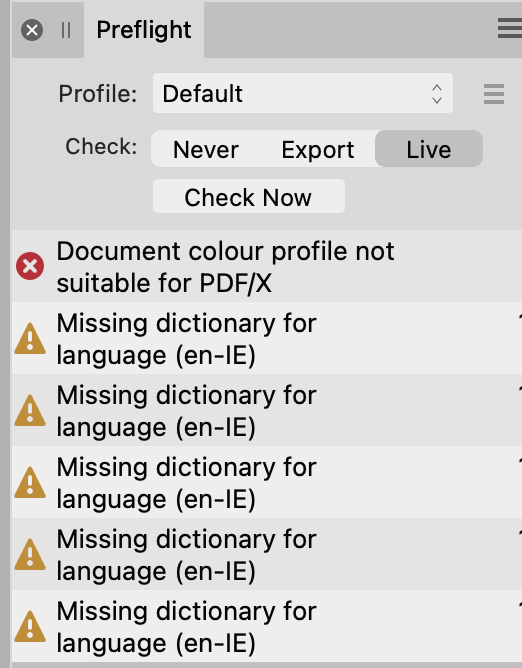Screen dimensions: 522x668
Task: Open the Profile dropdown showing Default
Action: tap(303, 93)
